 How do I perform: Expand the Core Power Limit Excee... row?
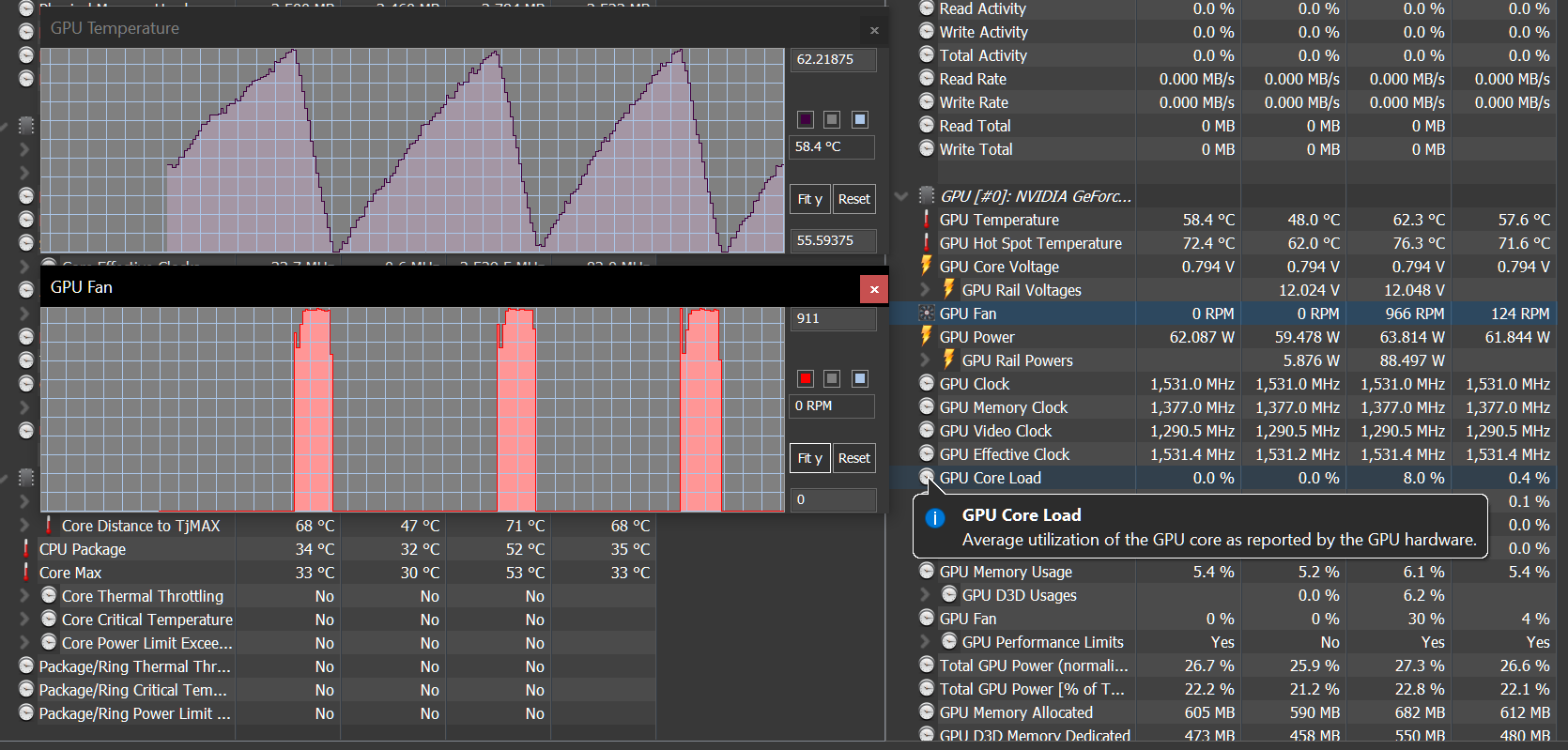(x=24, y=642)
